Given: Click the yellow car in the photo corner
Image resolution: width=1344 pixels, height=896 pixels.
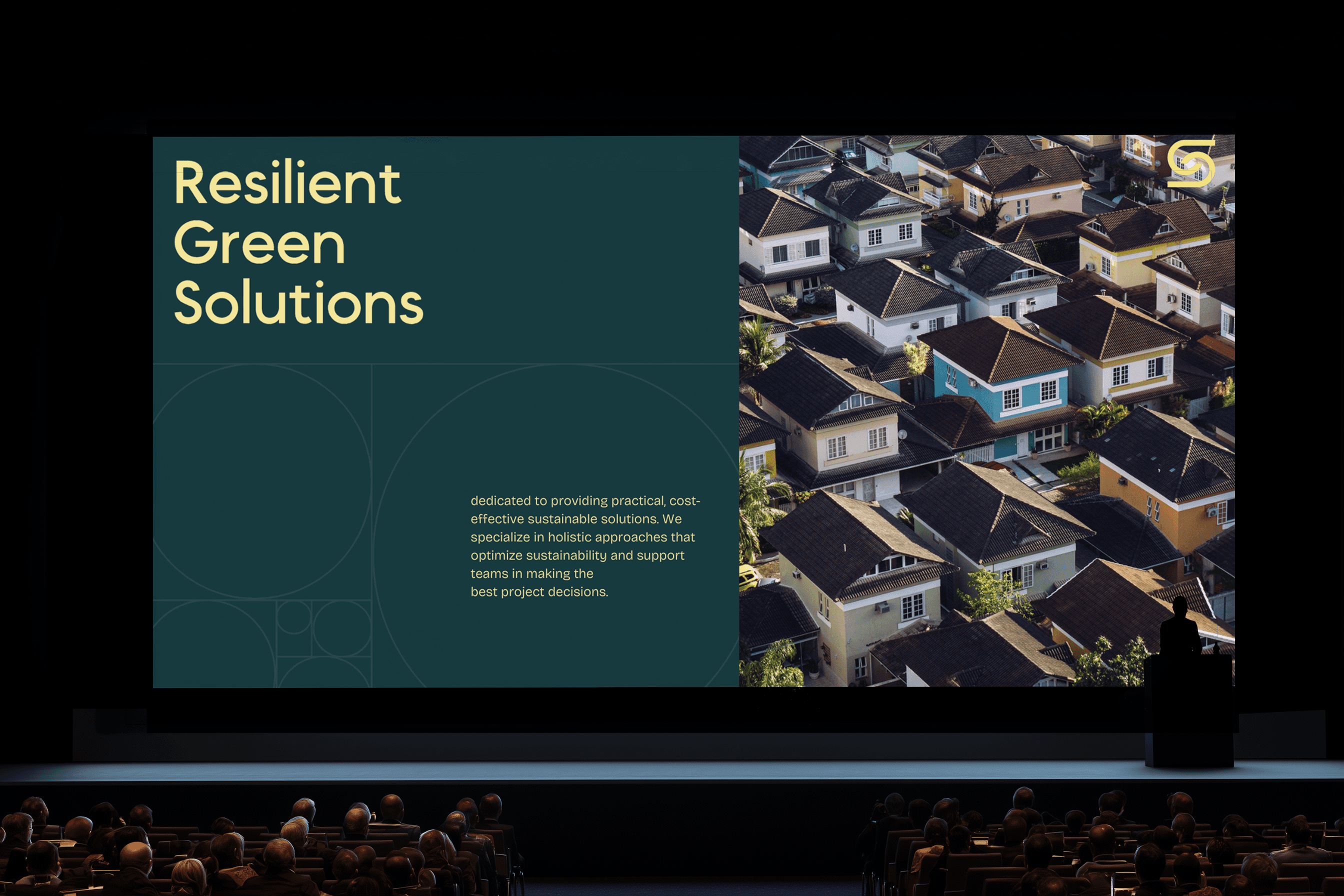Looking at the screenshot, I should pos(747,577).
